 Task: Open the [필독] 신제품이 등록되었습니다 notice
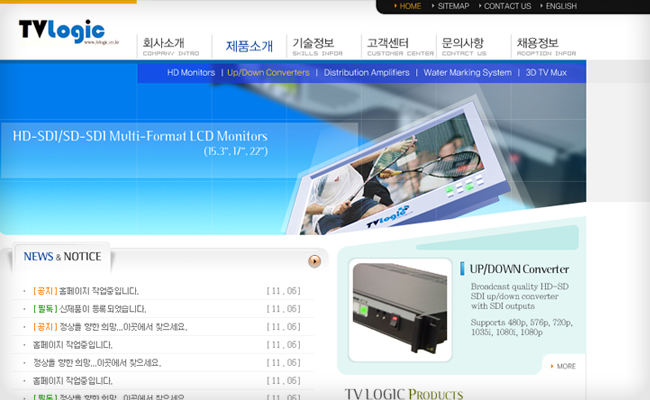click(89, 309)
